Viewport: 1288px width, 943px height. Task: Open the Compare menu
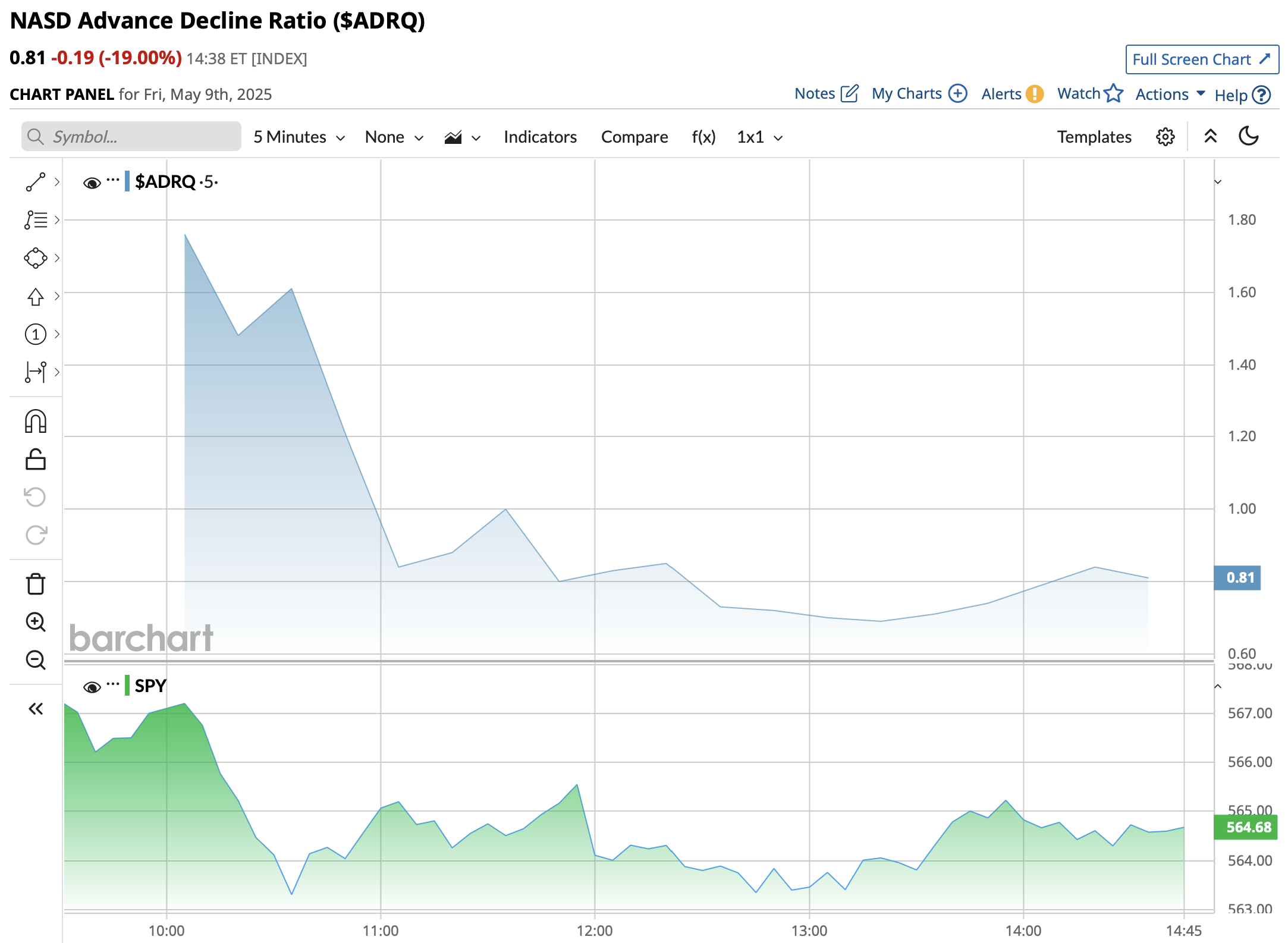click(x=634, y=137)
